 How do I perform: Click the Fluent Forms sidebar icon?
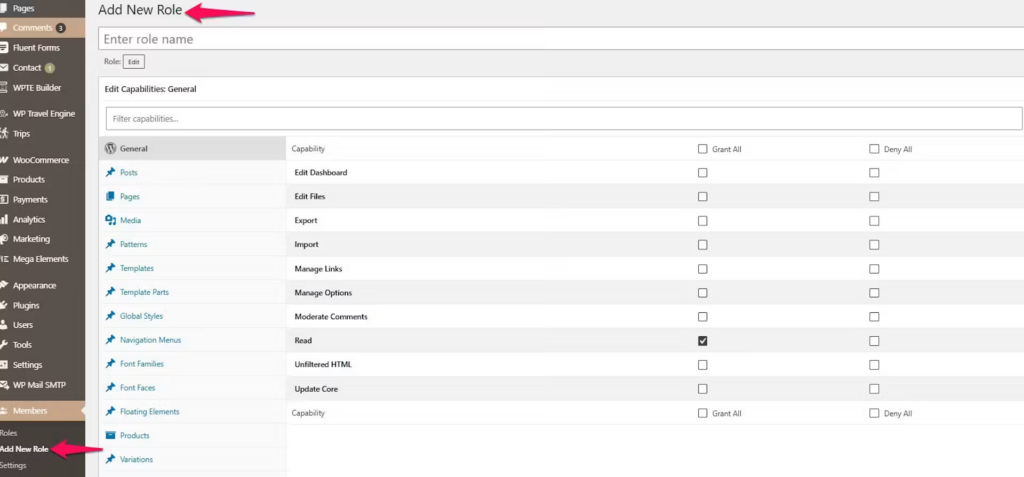[x=3, y=48]
